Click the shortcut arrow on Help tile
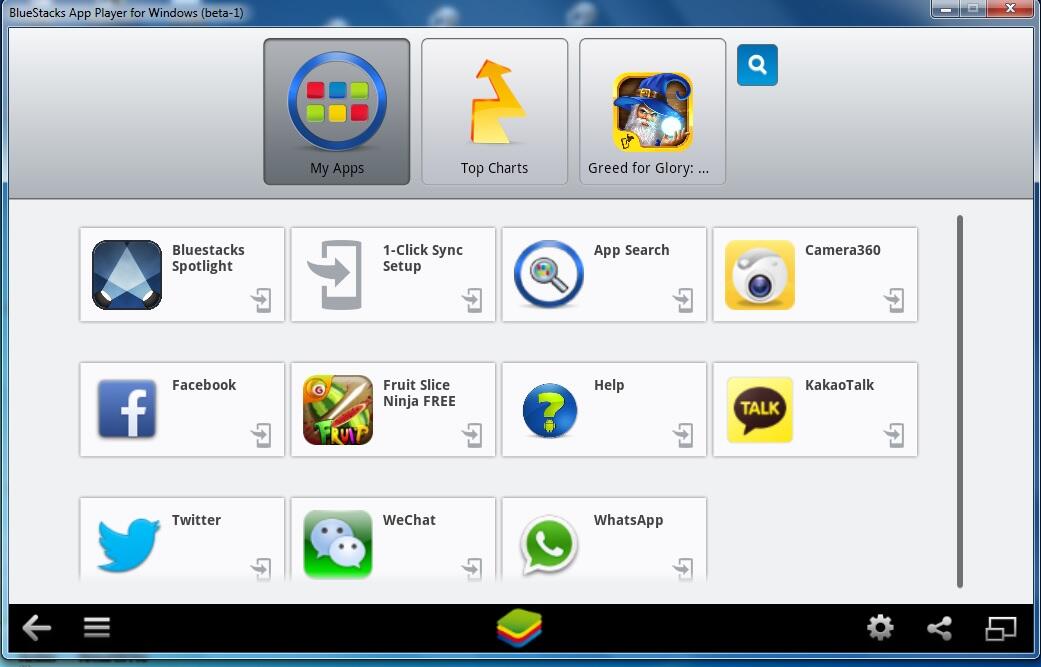The height and width of the screenshot is (667, 1041). (684, 435)
